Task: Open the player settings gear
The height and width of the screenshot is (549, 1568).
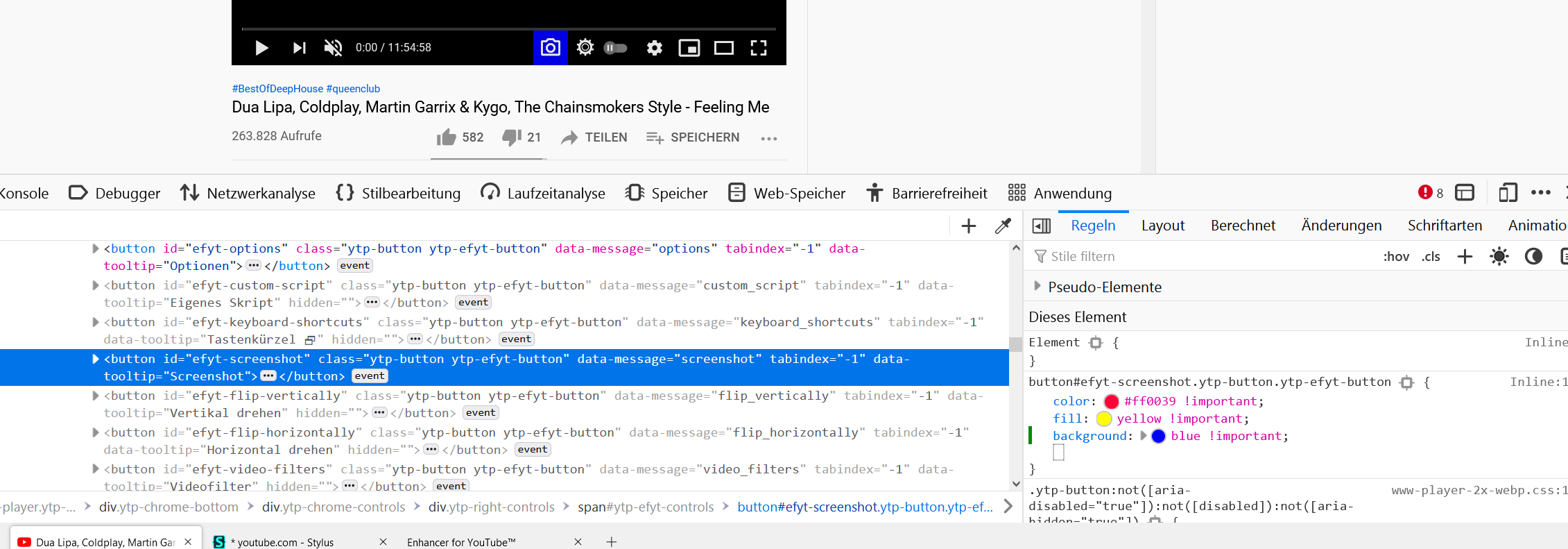Action: pyautogui.click(x=654, y=47)
